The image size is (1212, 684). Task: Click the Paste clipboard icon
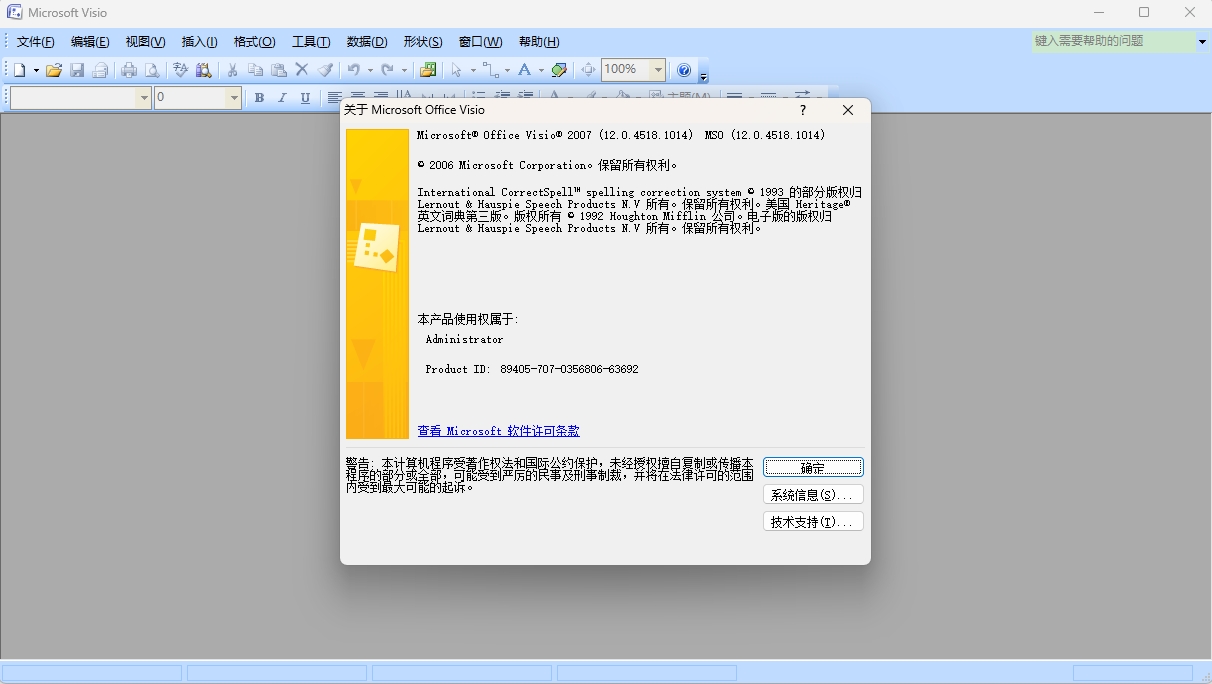coord(279,70)
